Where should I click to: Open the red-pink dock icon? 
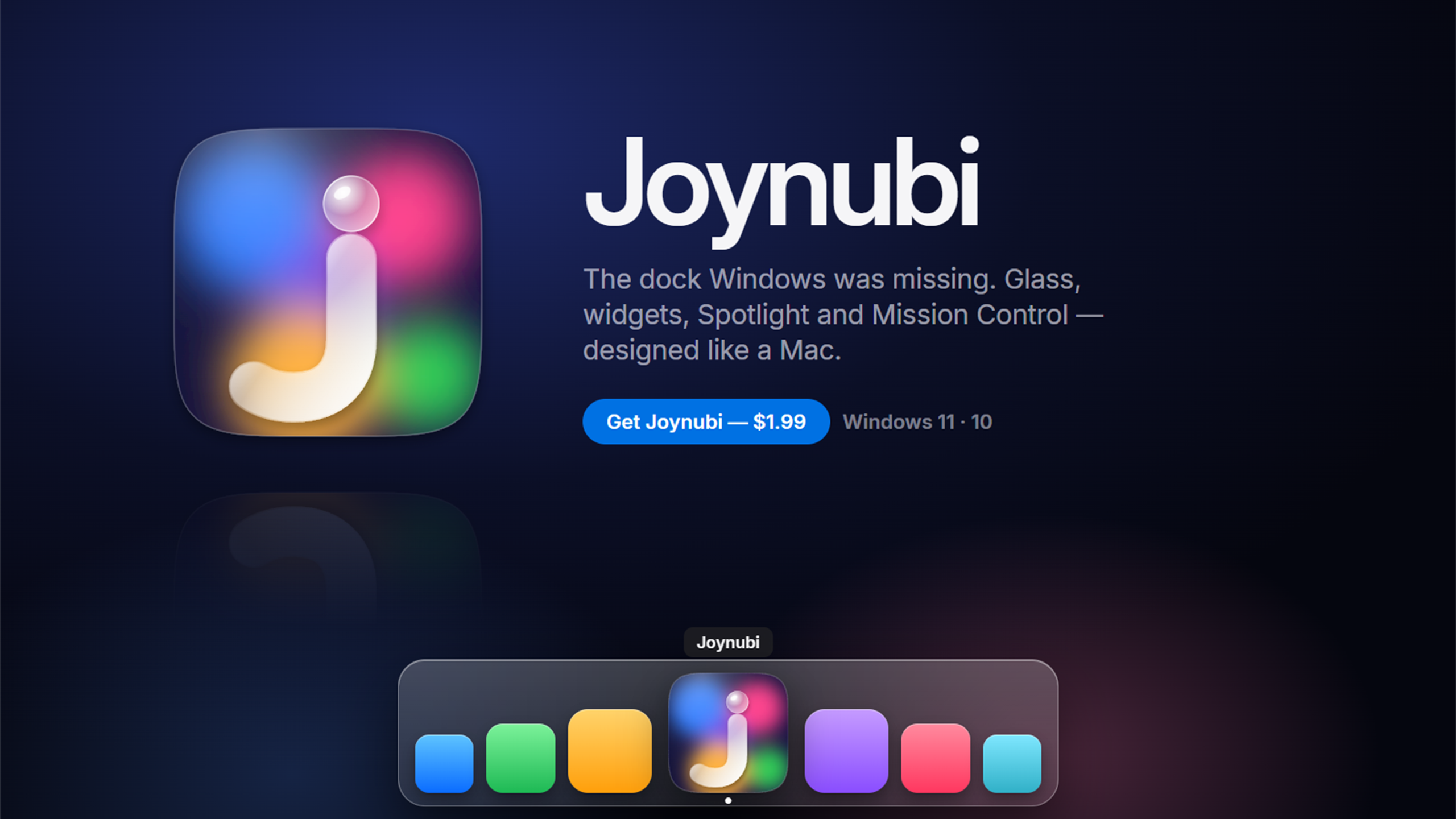[x=936, y=758]
